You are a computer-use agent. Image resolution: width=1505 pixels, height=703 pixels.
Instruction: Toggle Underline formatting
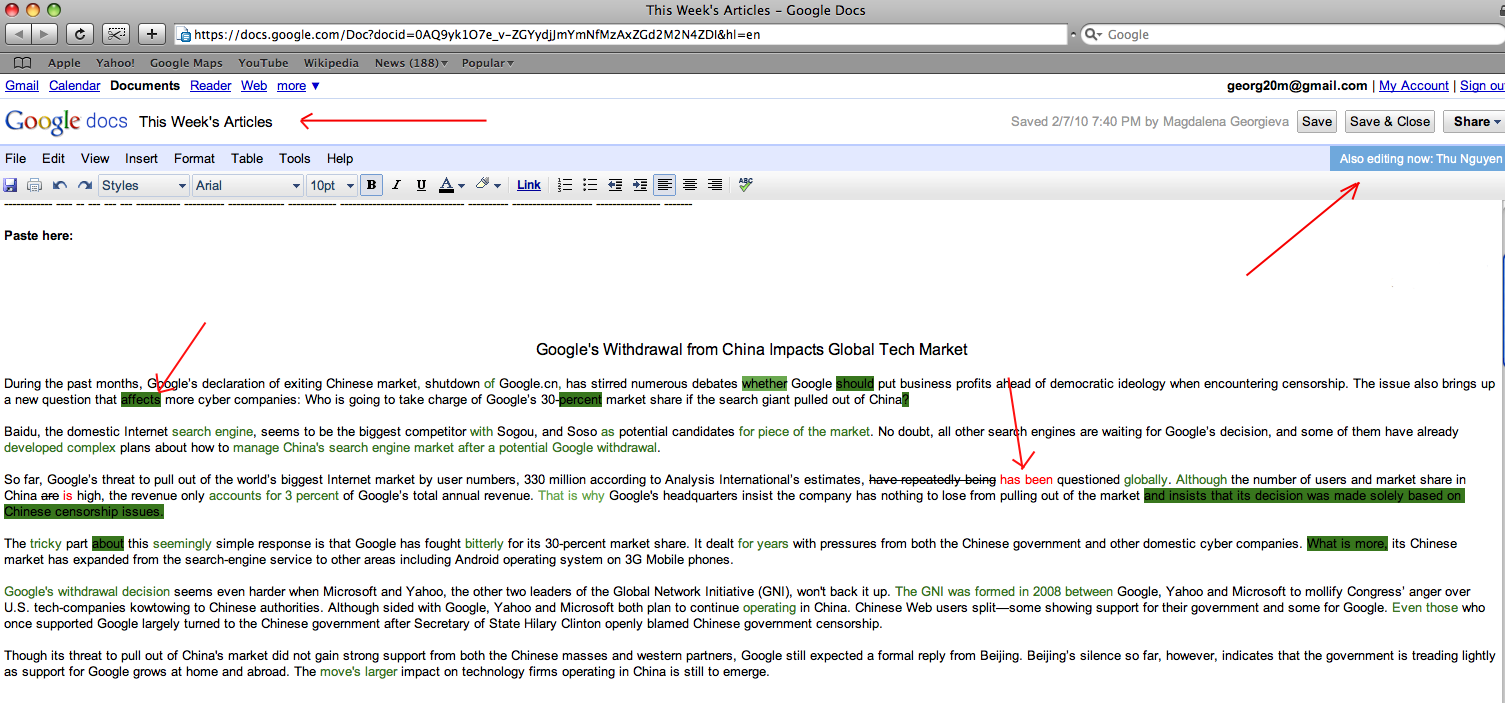[x=421, y=185]
